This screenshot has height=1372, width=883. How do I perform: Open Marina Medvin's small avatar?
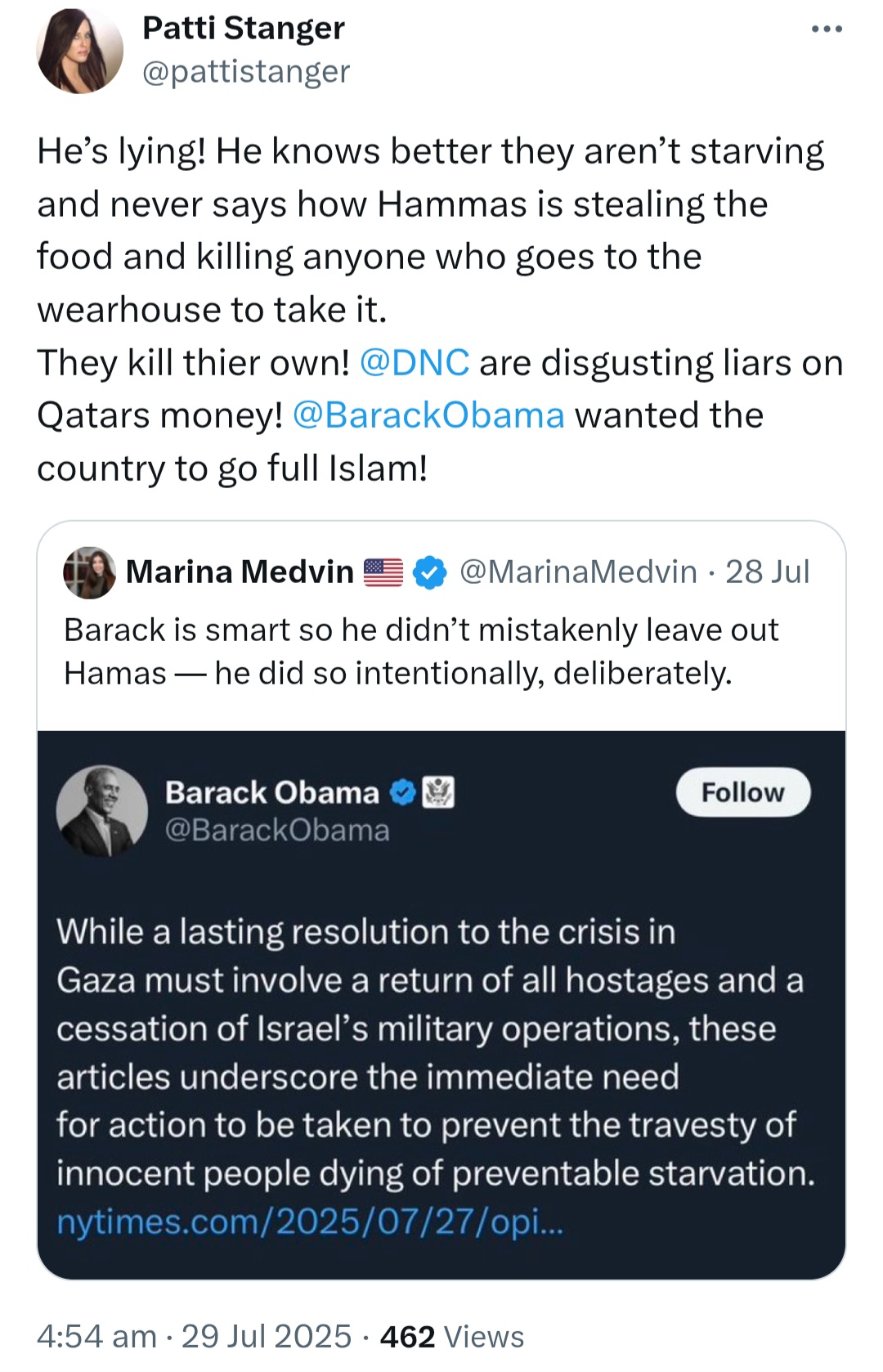coord(89,572)
